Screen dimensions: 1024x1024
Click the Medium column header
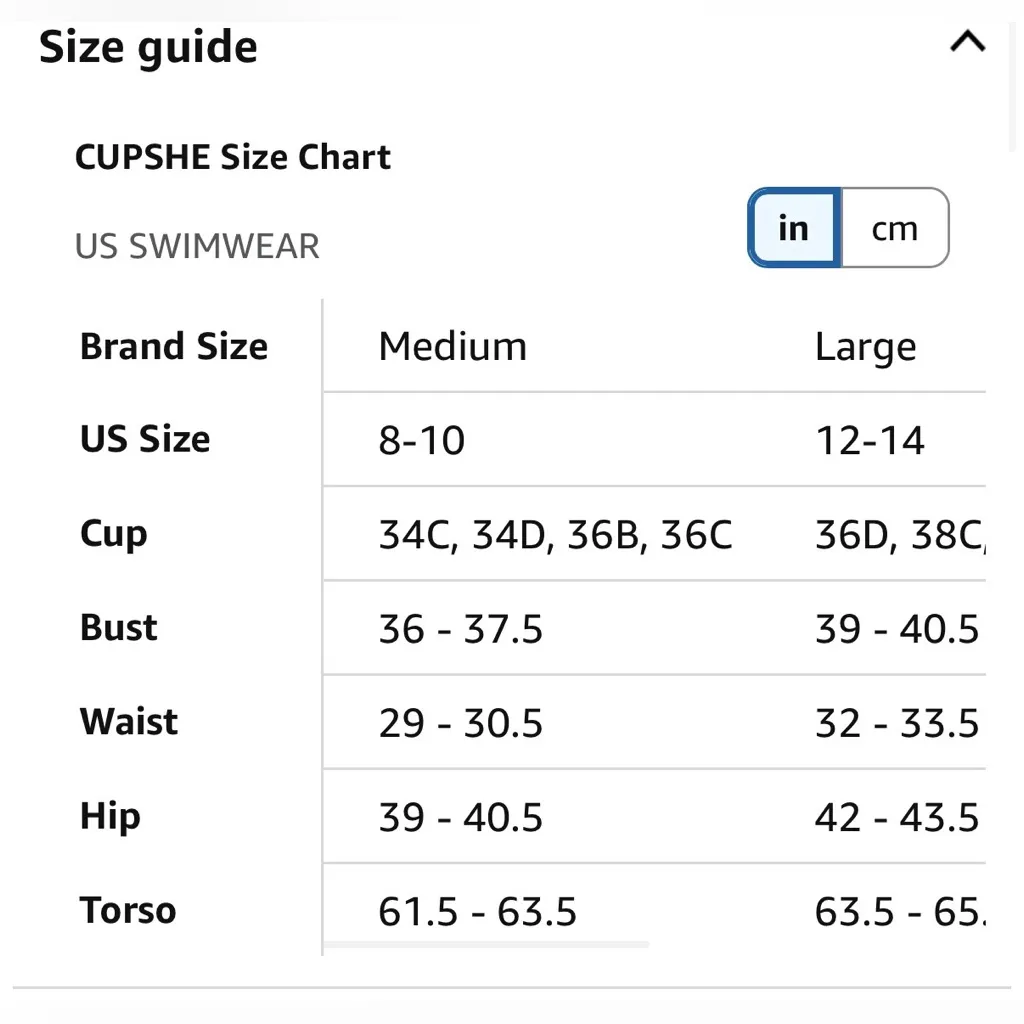(452, 347)
